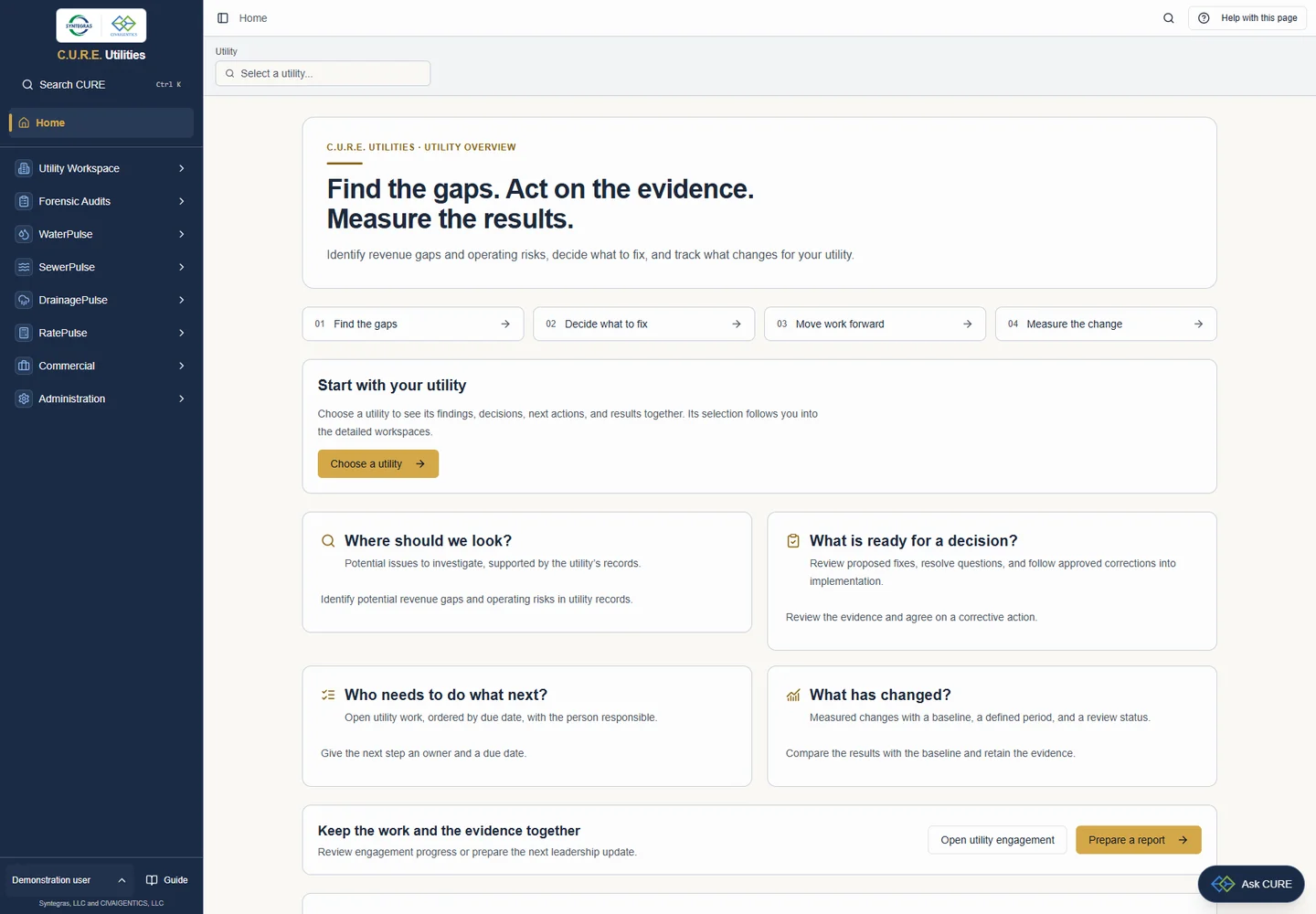The height and width of the screenshot is (914, 1316).
Task: Go to Home in the sidebar
Action: pyautogui.click(x=101, y=122)
